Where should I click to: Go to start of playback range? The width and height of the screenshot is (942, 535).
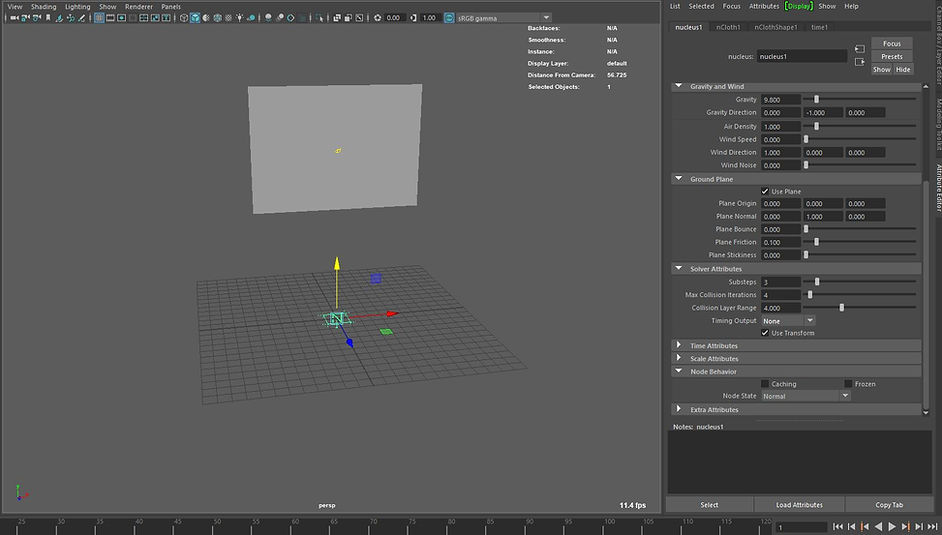coord(837,527)
